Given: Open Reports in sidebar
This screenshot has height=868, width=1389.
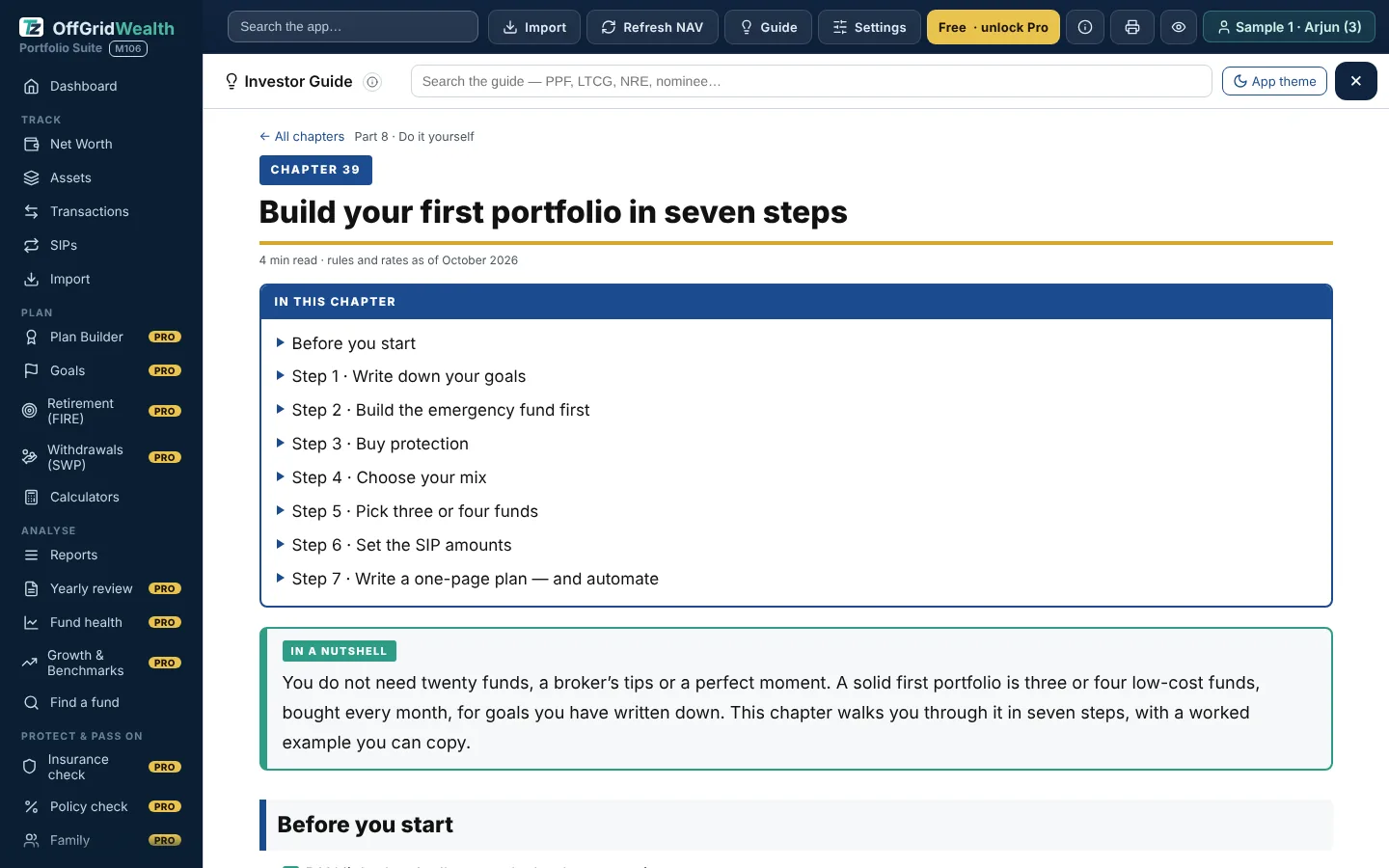Looking at the screenshot, I should pos(101,555).
